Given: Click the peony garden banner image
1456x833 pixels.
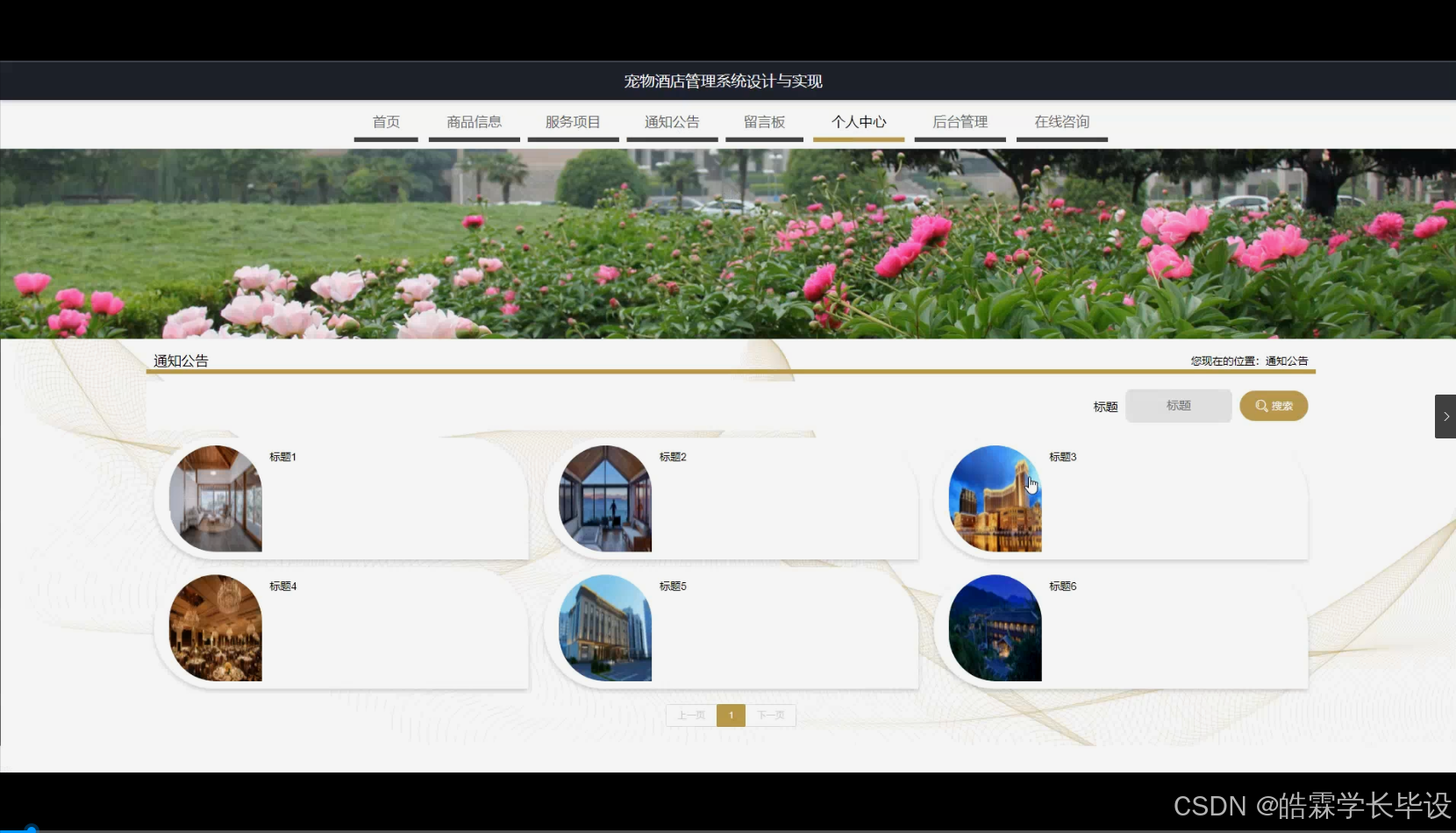Looking at the screenshot, I should (x=728, y=244).
